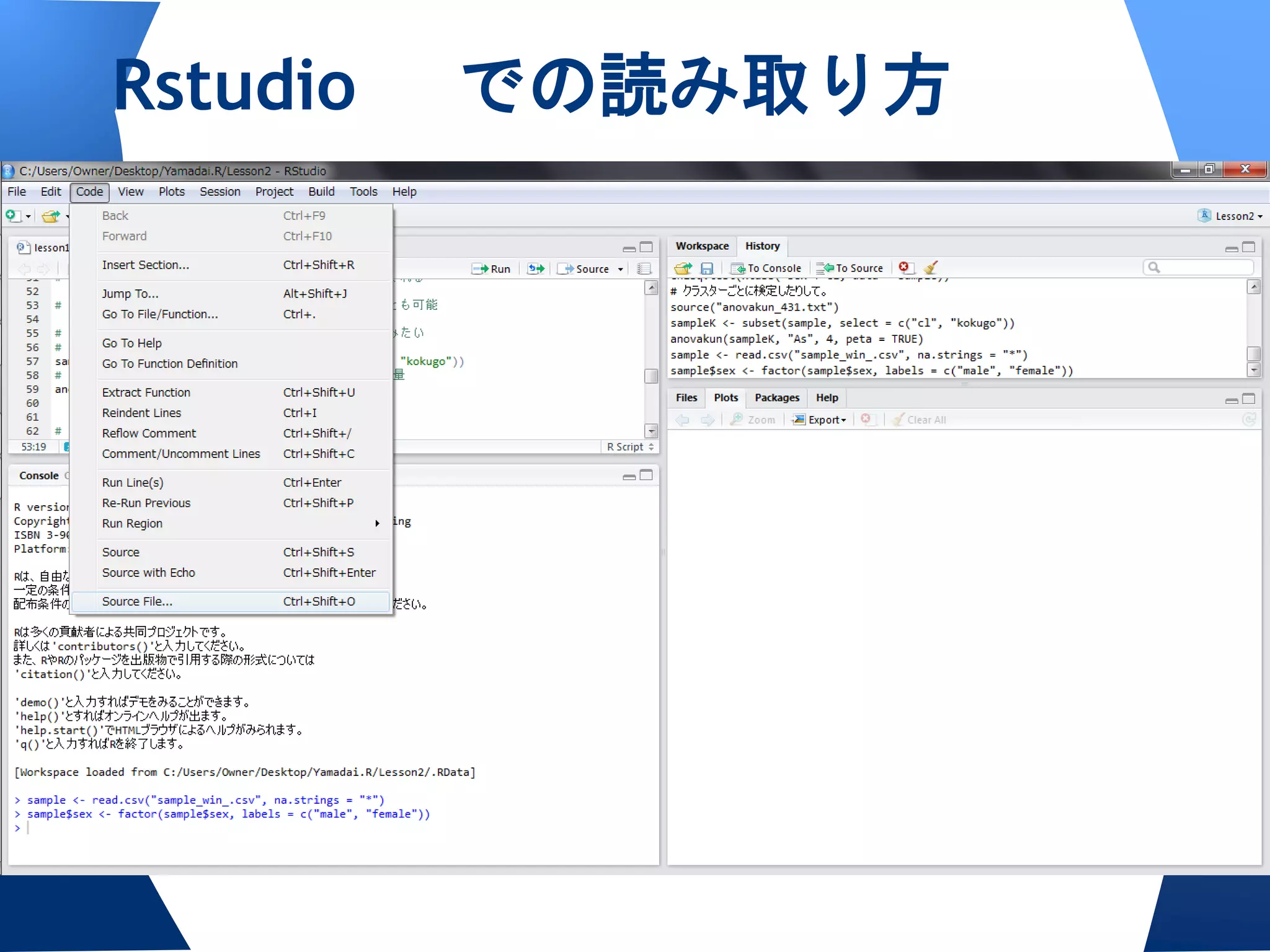The height and width of the screenshot is (952, 1270).
Task: Click the Run button in script editor
Action: [491, 269]
